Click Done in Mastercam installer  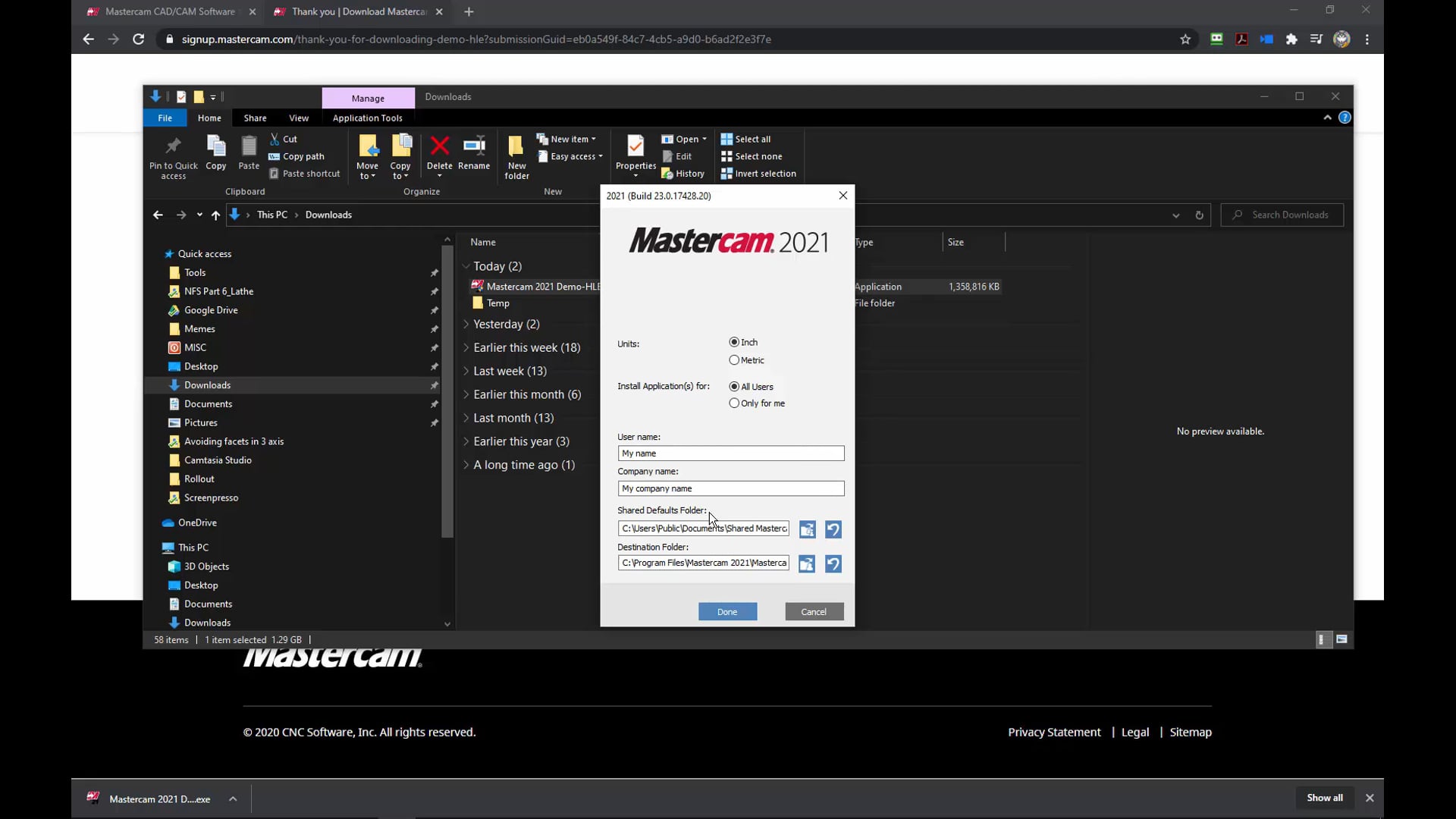coord(727,612)
